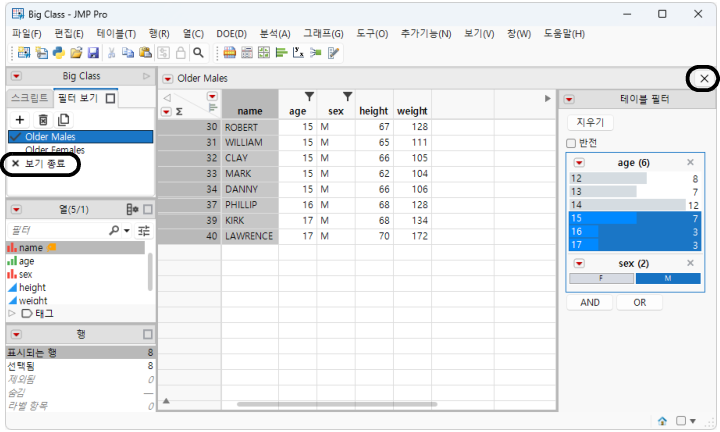Select the F bar in sex filter
720x432 pixels.
pos(602,278)
